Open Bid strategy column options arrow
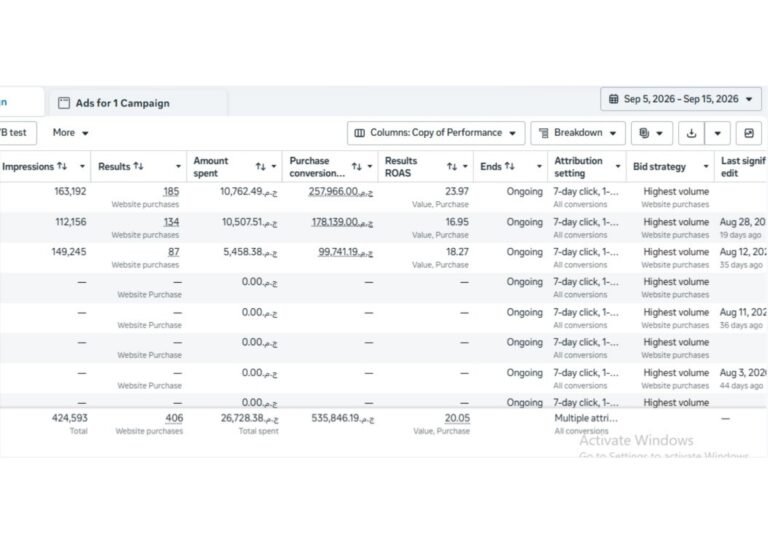The image size is (768, 543). coord(706,166)
